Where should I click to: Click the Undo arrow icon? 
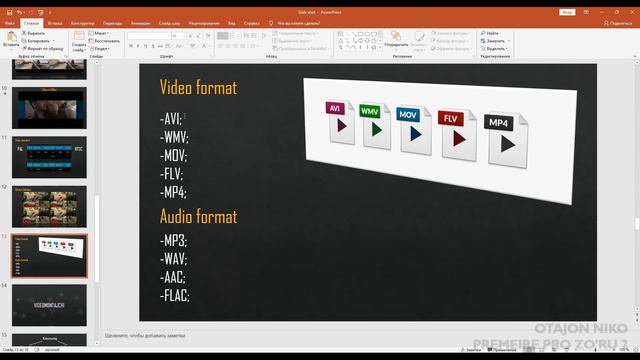pos(19,13)
